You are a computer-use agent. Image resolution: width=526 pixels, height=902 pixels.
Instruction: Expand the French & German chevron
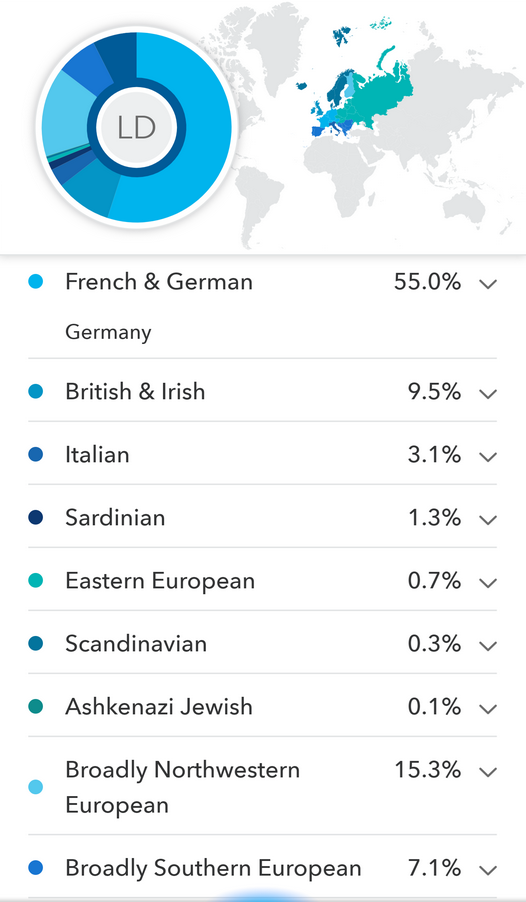click(487, 284)
